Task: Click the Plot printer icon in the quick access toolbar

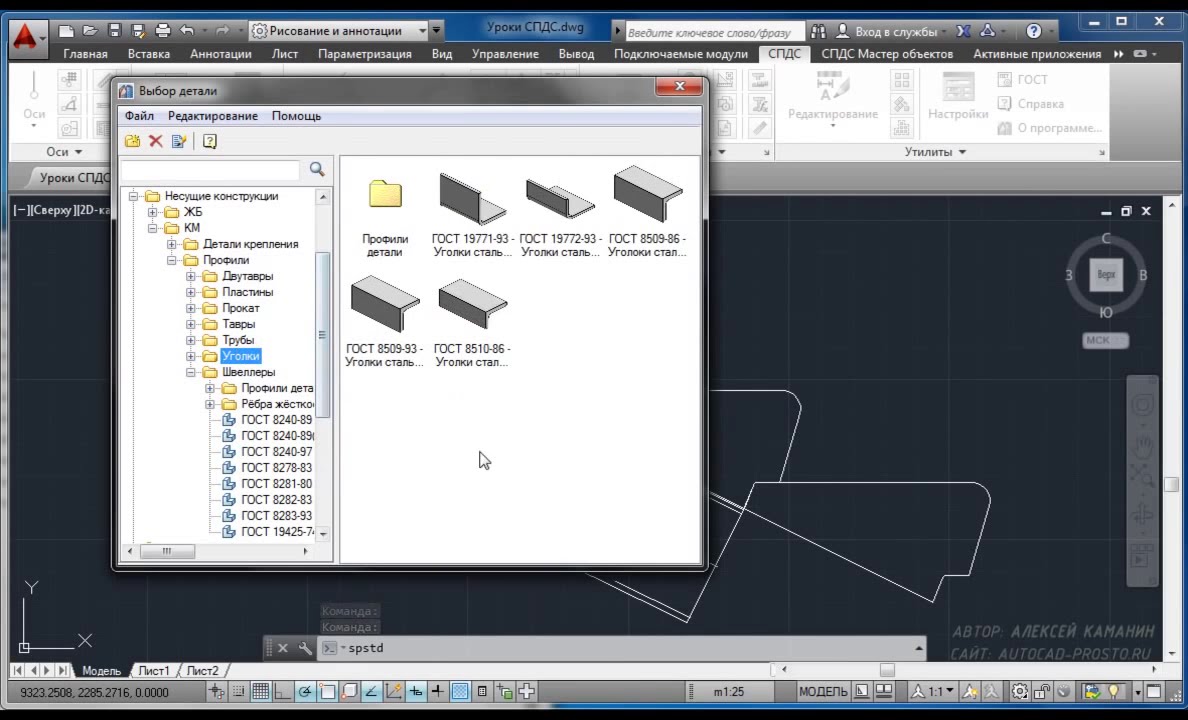Action: click(162, 31)
